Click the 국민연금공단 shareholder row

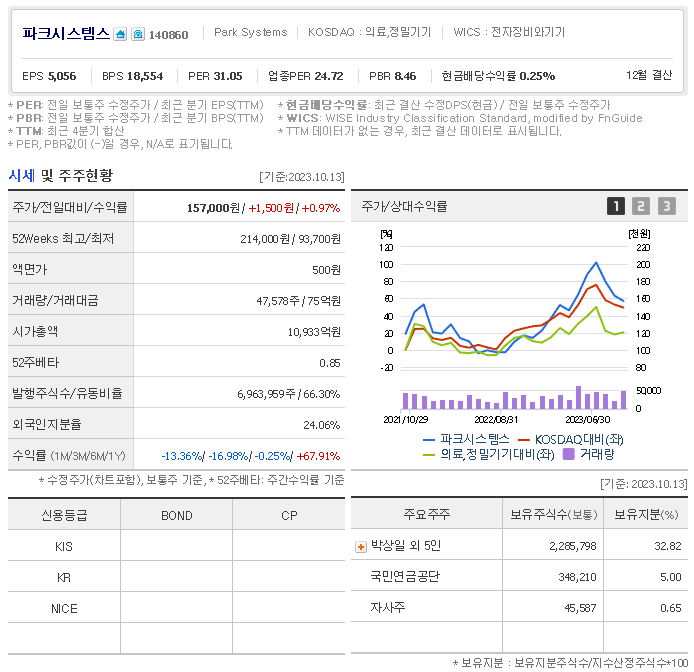(x=520, y=576)
